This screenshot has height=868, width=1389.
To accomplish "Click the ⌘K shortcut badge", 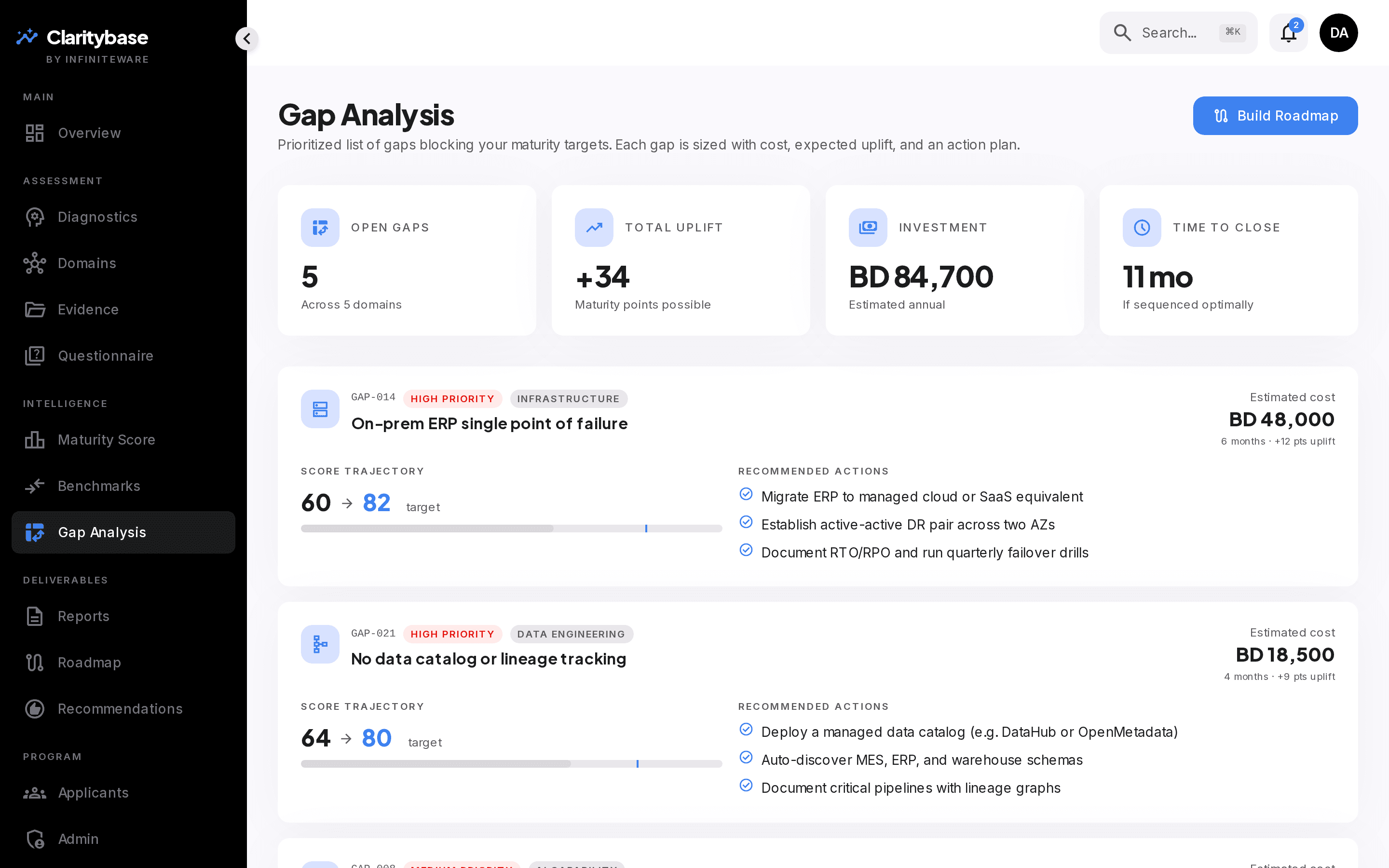I will coord(1232,32).
